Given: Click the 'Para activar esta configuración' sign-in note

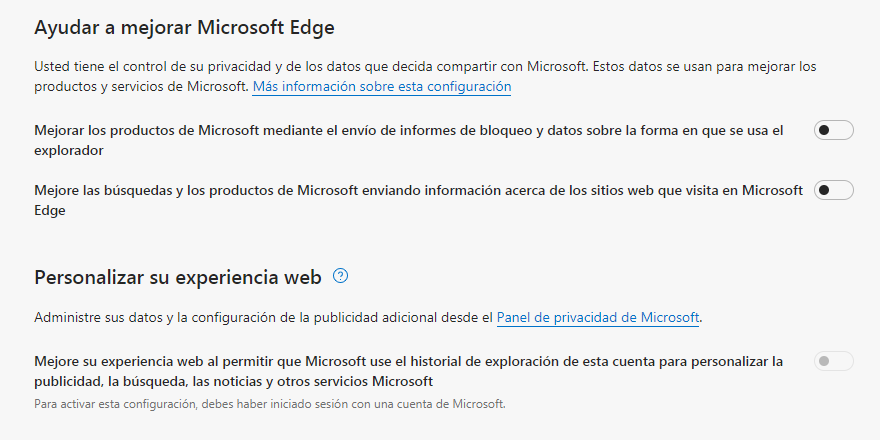Looking at the screenshot, I should pos(270,404).
